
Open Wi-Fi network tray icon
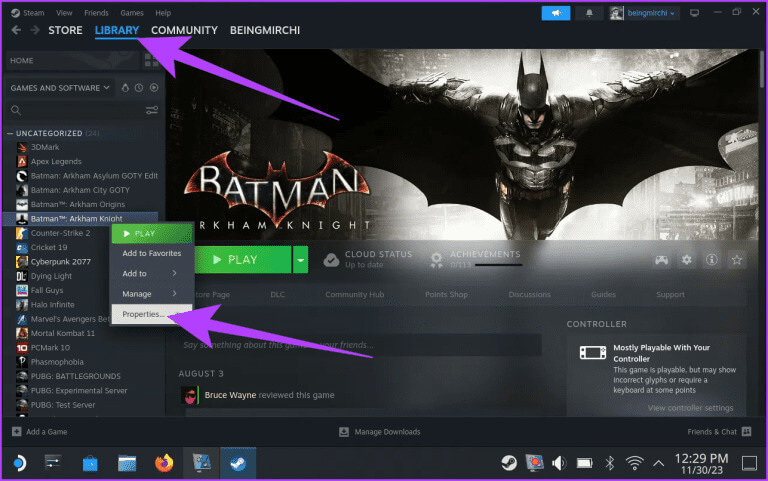634,463
